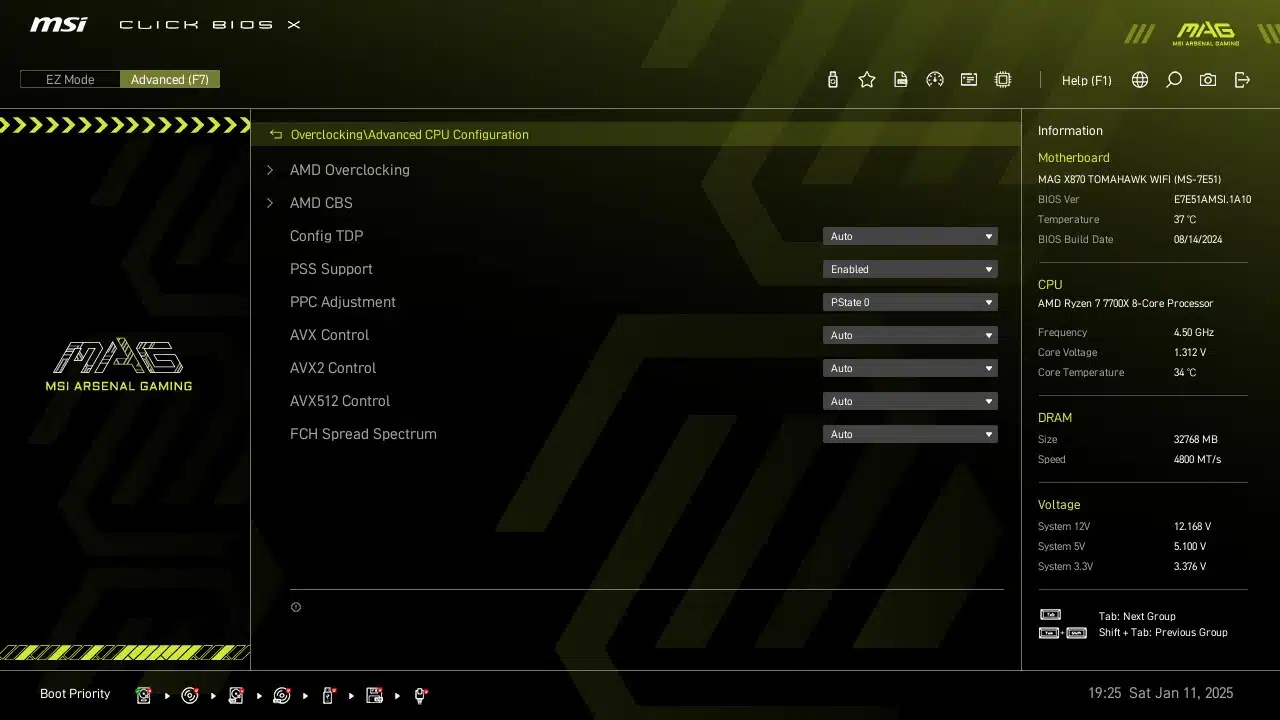Image resolution: width=1280 pixels, height=720 pixels.
Task: Click the info icon in description area
Action: pos(296,607)
